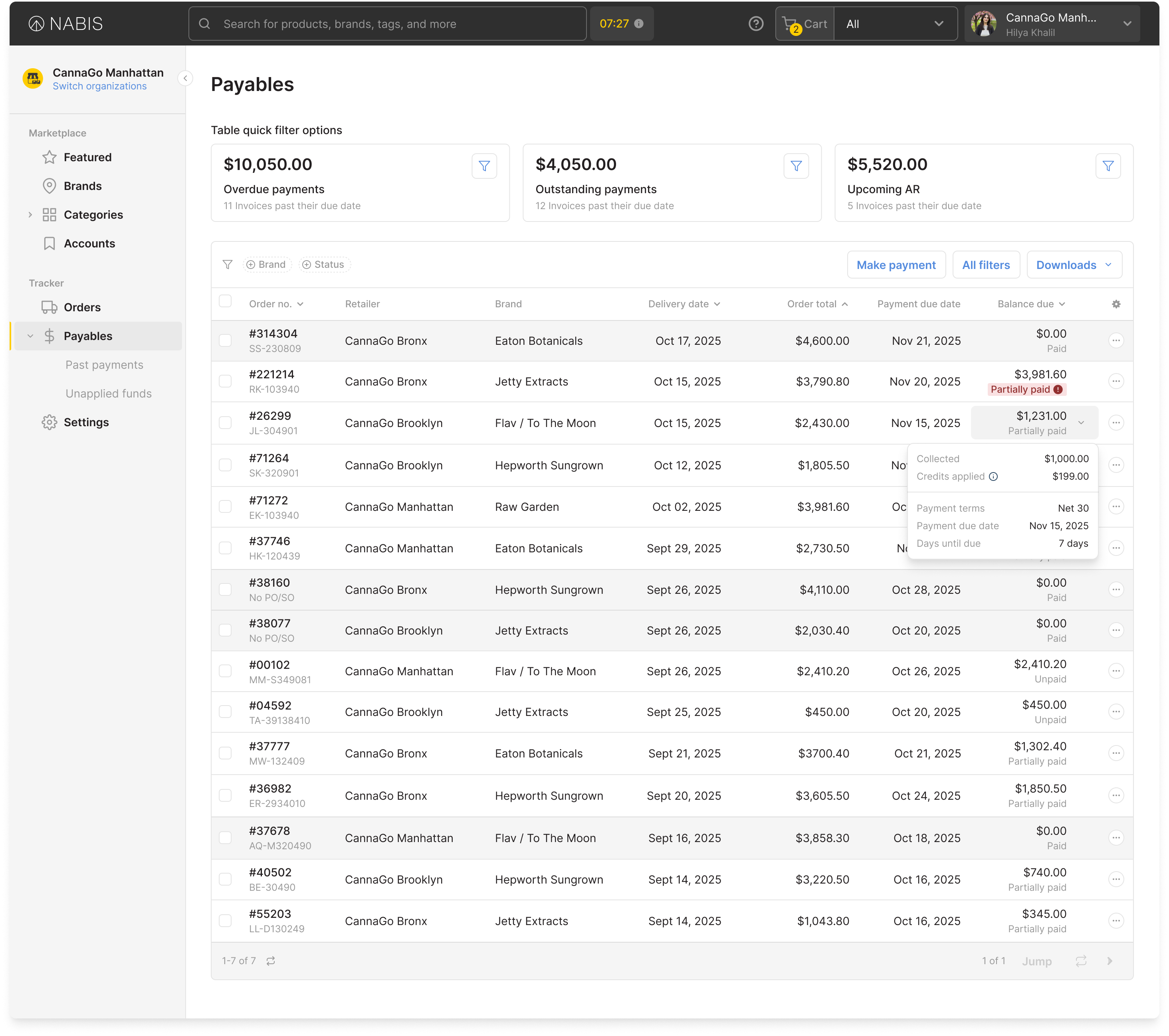Click the Switch organizations link
The height and width of the screenshot is (1036, 1169).
click(99, 86)
